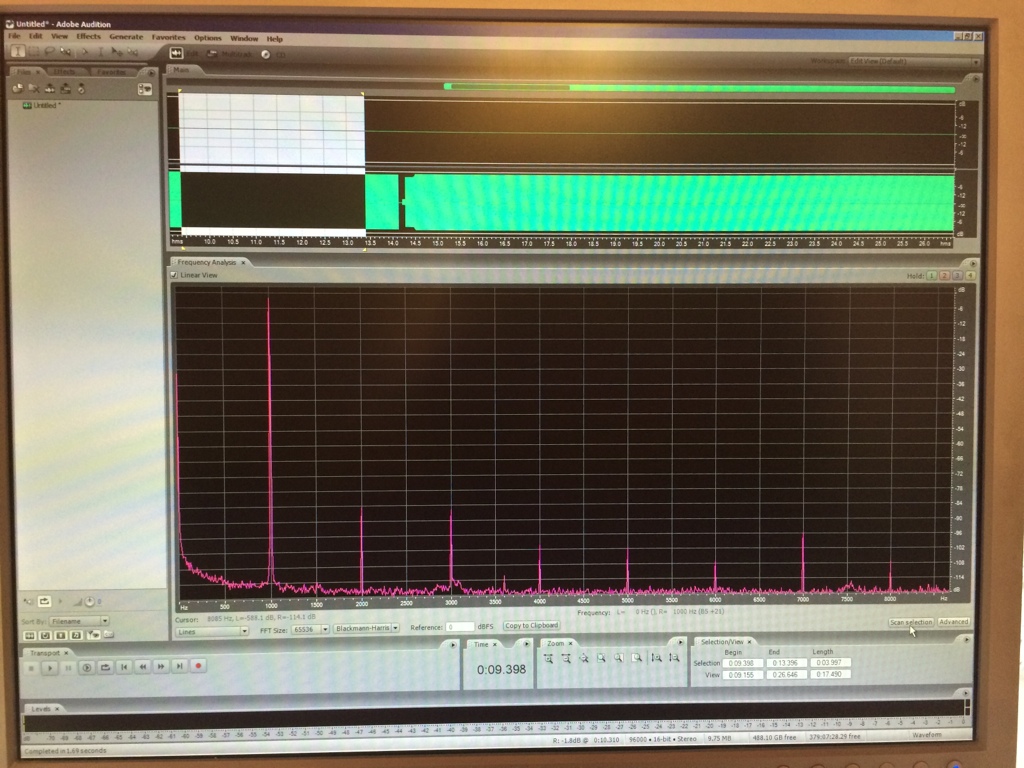Open the Options menu
The width and height of the screenshot is (1024, 768).
[x=208, y=38]
